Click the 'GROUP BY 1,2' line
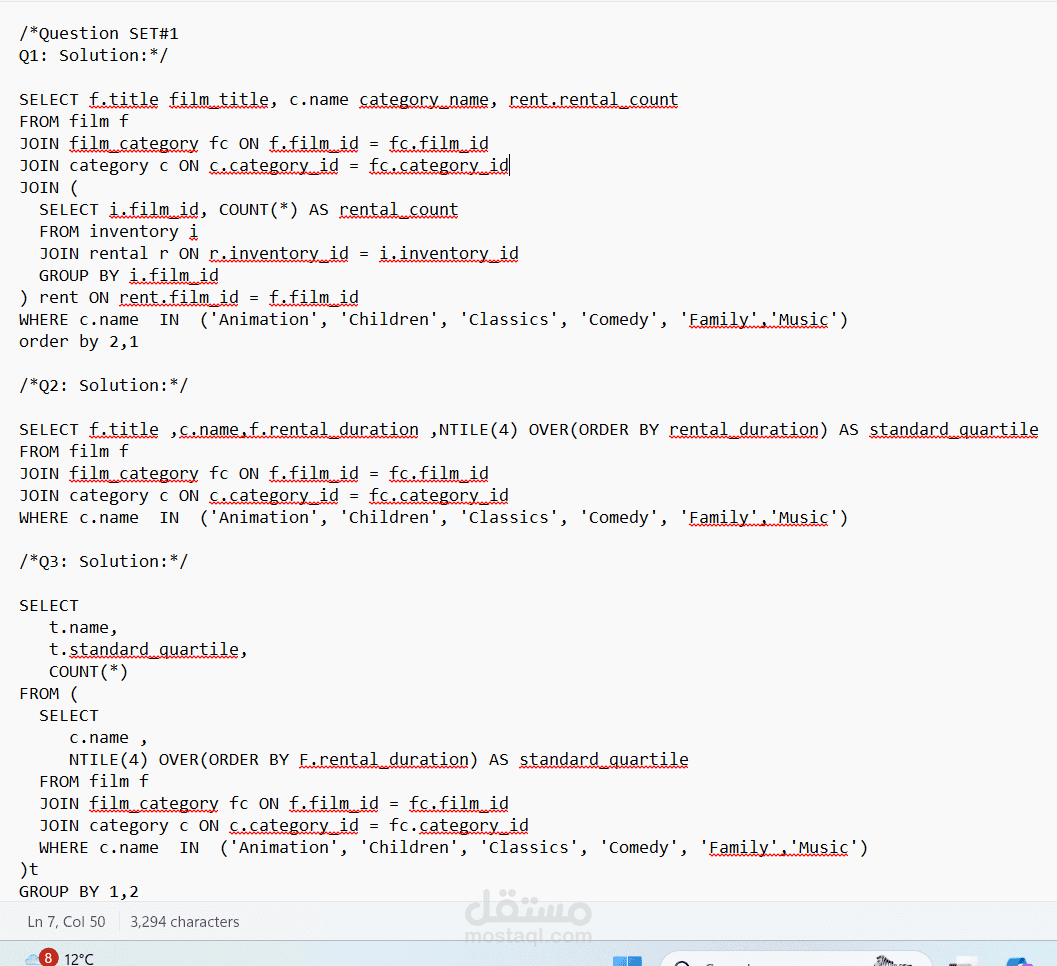 (x=79, y=892)
